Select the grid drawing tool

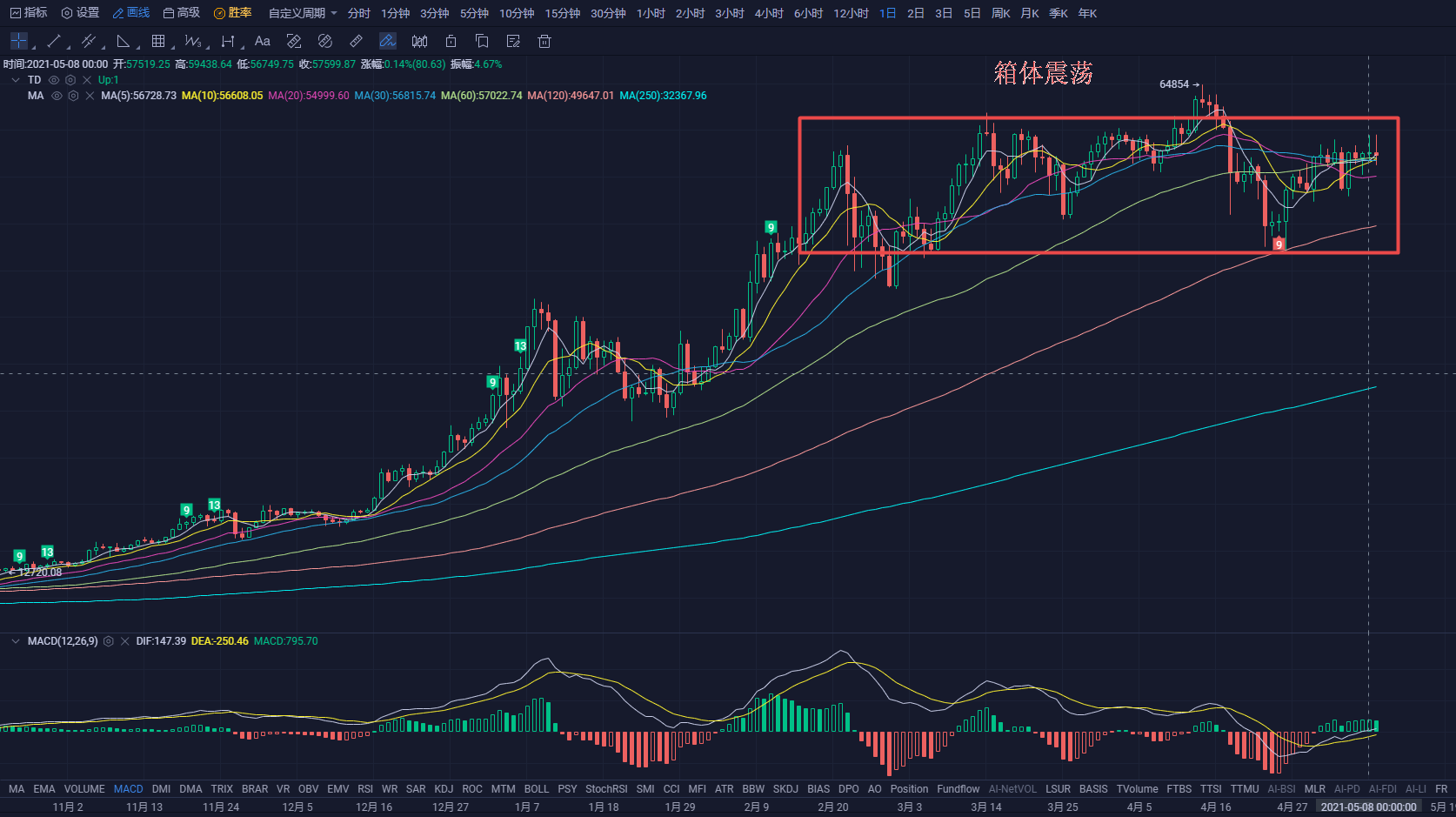158,41
